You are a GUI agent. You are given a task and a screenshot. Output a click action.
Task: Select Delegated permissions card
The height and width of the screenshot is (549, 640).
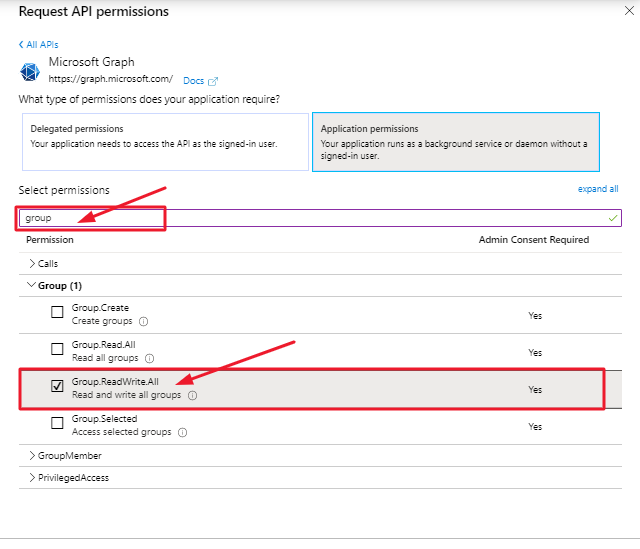165,142
